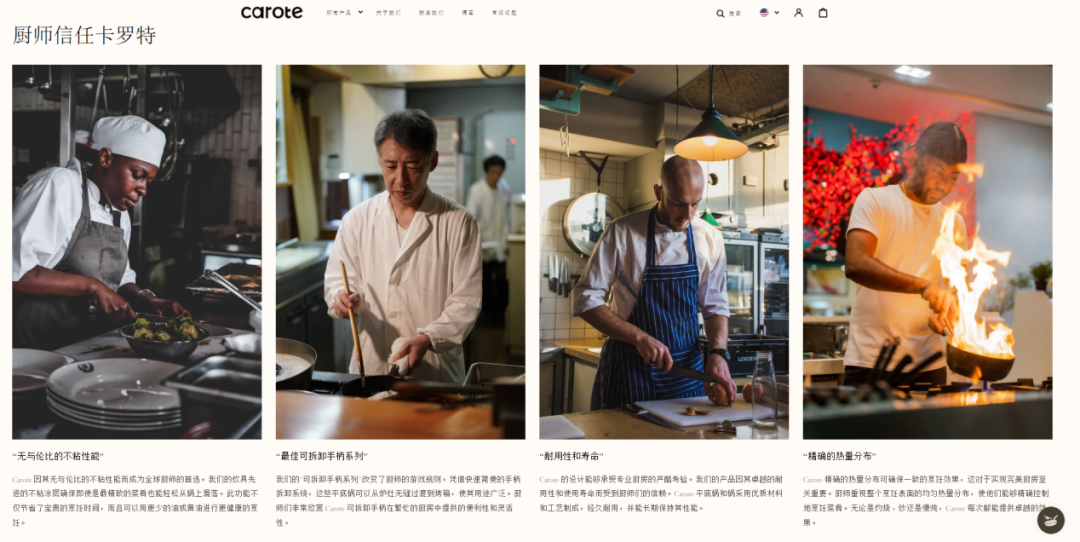This screenshot has height=542, width=1080.
Task: Click the search text label next to magnifier
Action: point(735,13)
